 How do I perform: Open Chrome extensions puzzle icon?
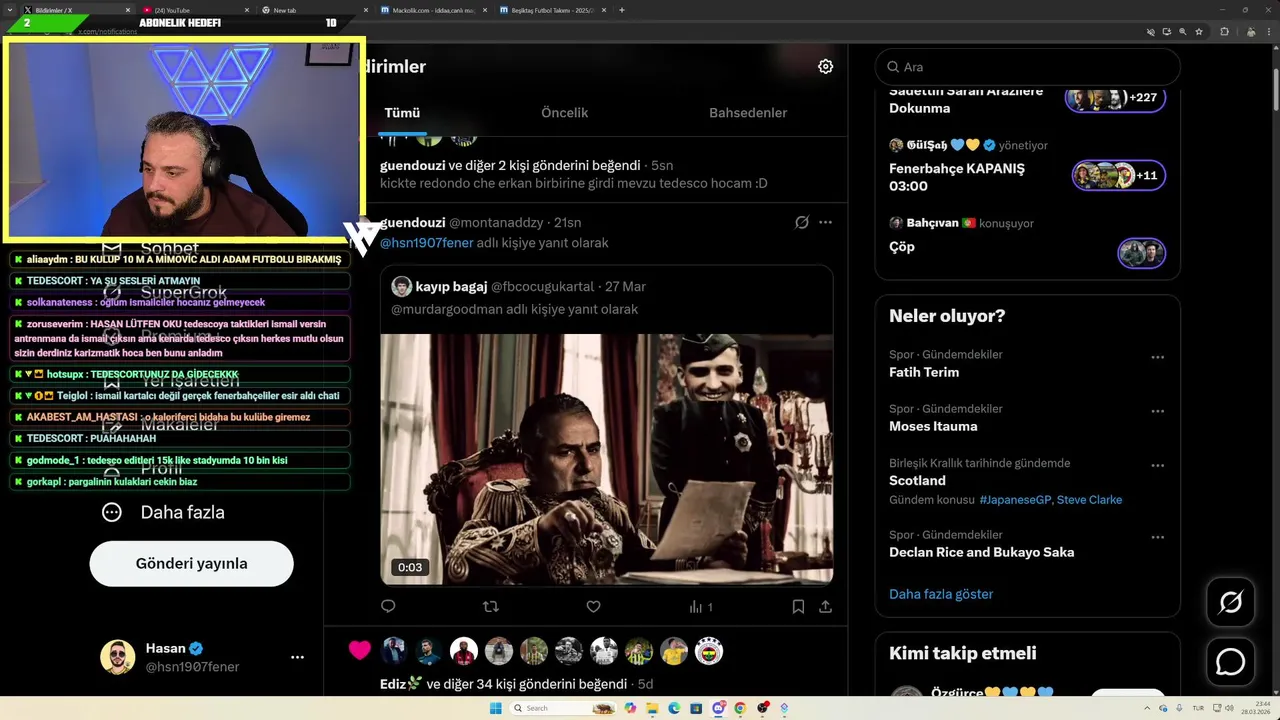1225,32
